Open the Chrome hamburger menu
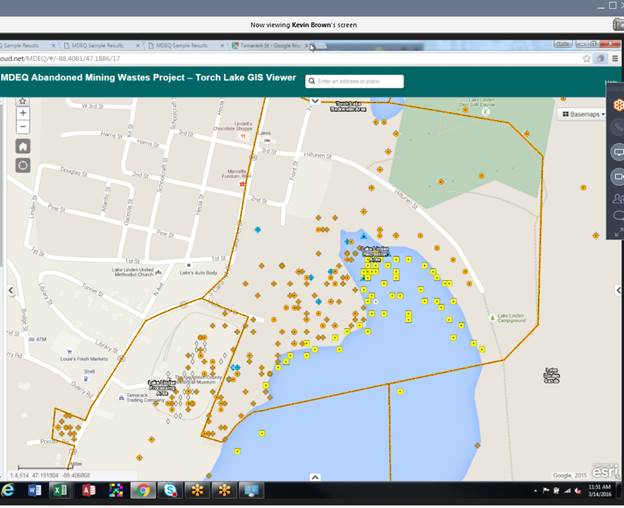 (x=615, y=59)
